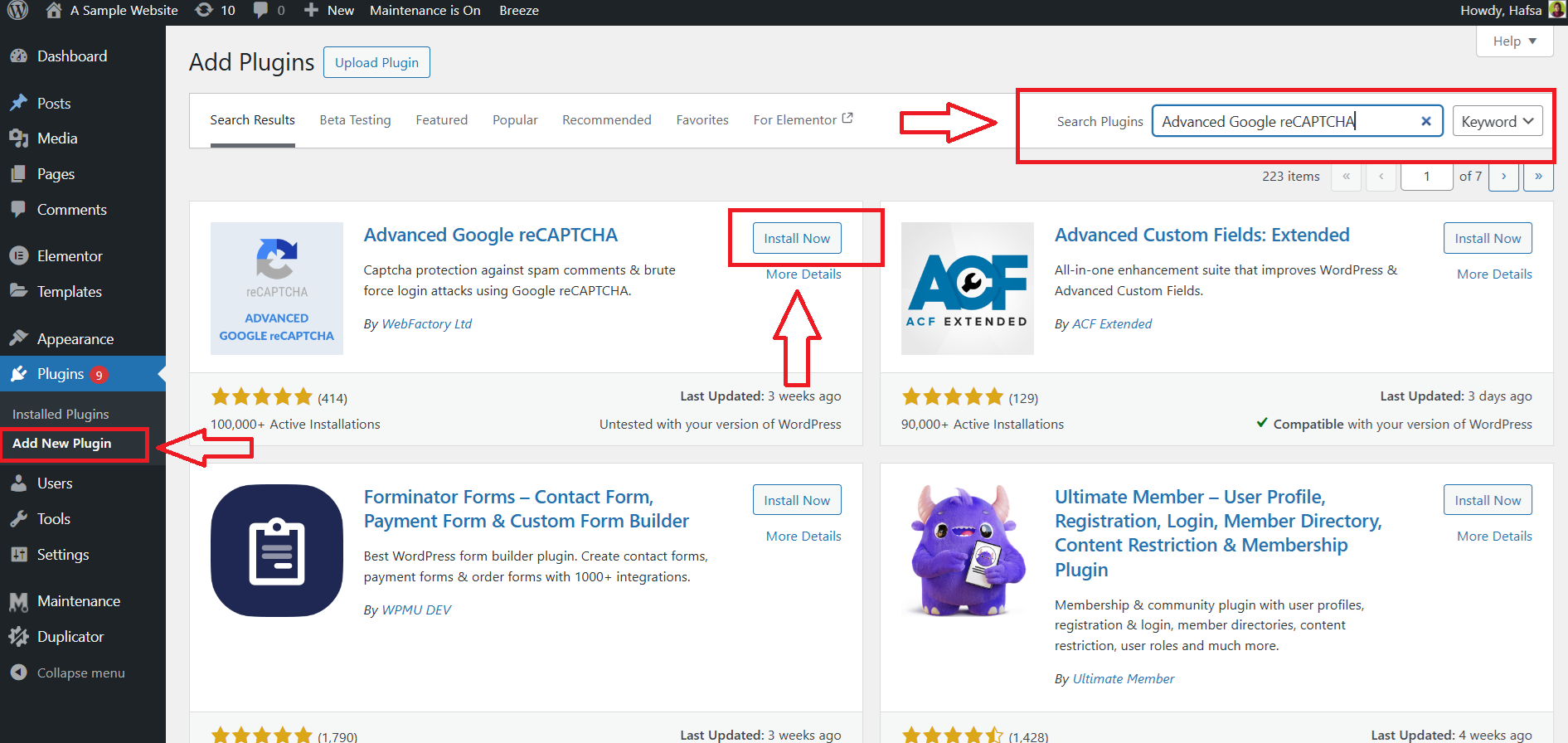Viewport: 1568px width, 743px height.
Task: Click Maintenance is On admin bar item
Action: [425, 10]
